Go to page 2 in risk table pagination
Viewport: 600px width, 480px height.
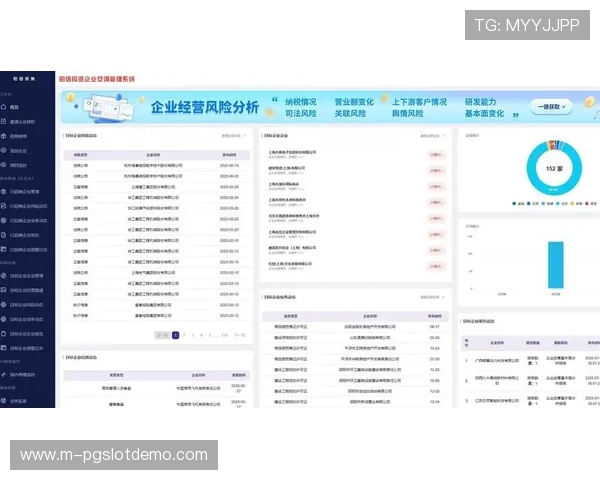(x=184, y=335)
